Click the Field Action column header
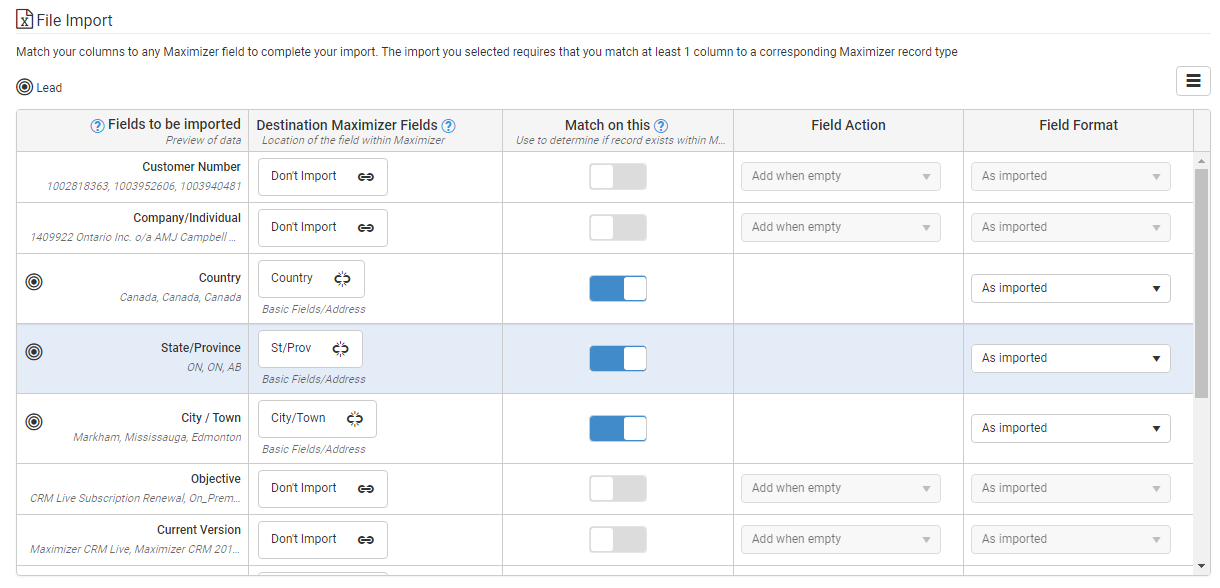This screenshot has width=1220, height=588. tap(848, 125)
